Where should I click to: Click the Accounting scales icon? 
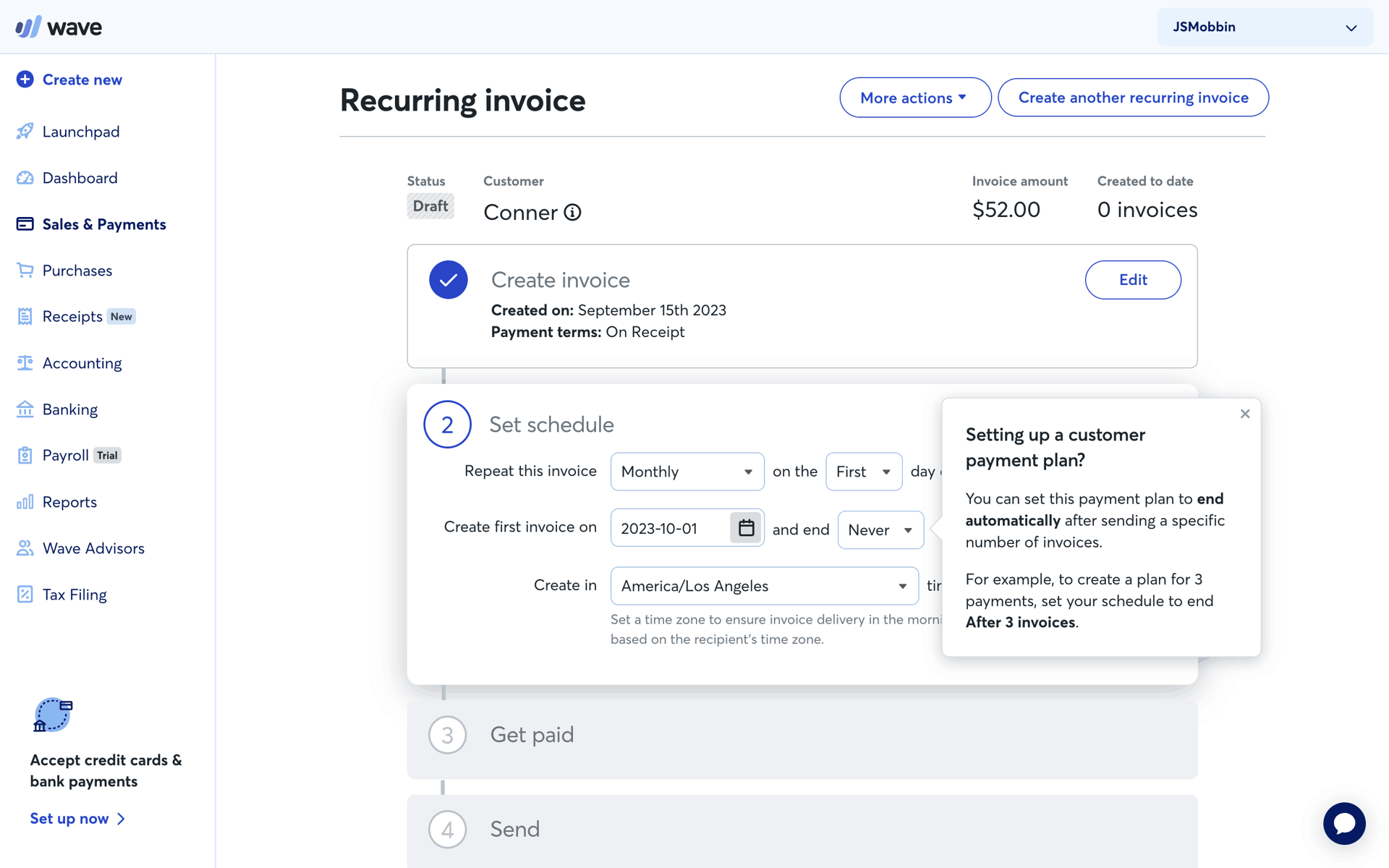(x=25, y=363)
